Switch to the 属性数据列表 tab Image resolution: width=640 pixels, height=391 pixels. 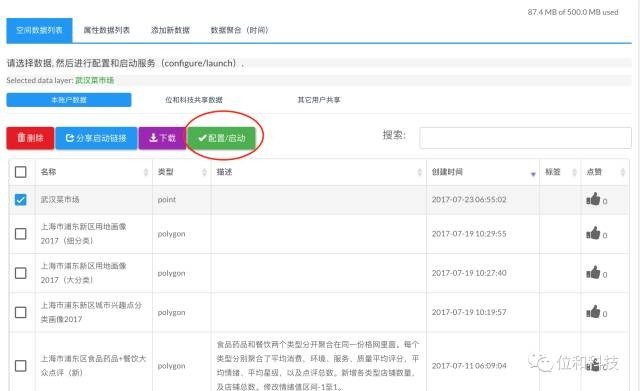tap(107, 30)
